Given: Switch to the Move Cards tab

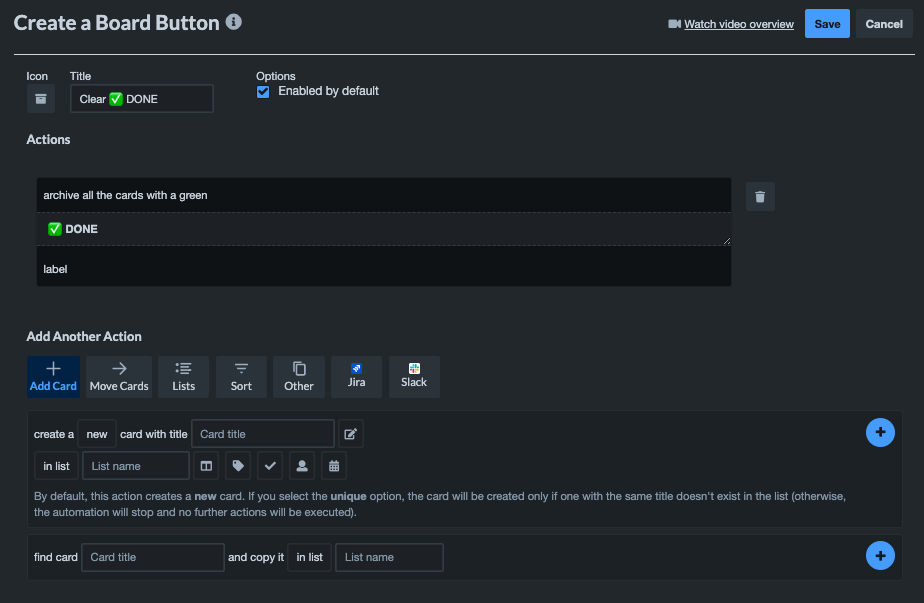Looking at the screenshot, I should pos(119,377).
